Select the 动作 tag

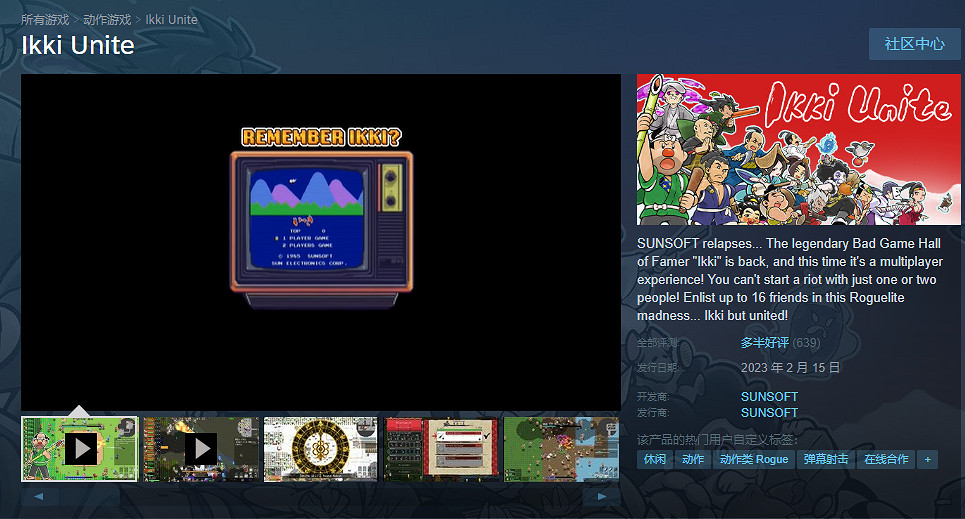coord(693,459)
